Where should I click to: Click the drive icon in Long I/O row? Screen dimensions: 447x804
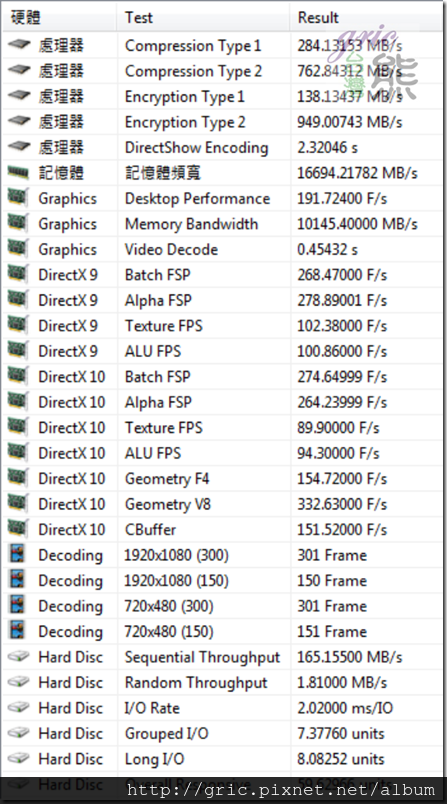point(18,758)
